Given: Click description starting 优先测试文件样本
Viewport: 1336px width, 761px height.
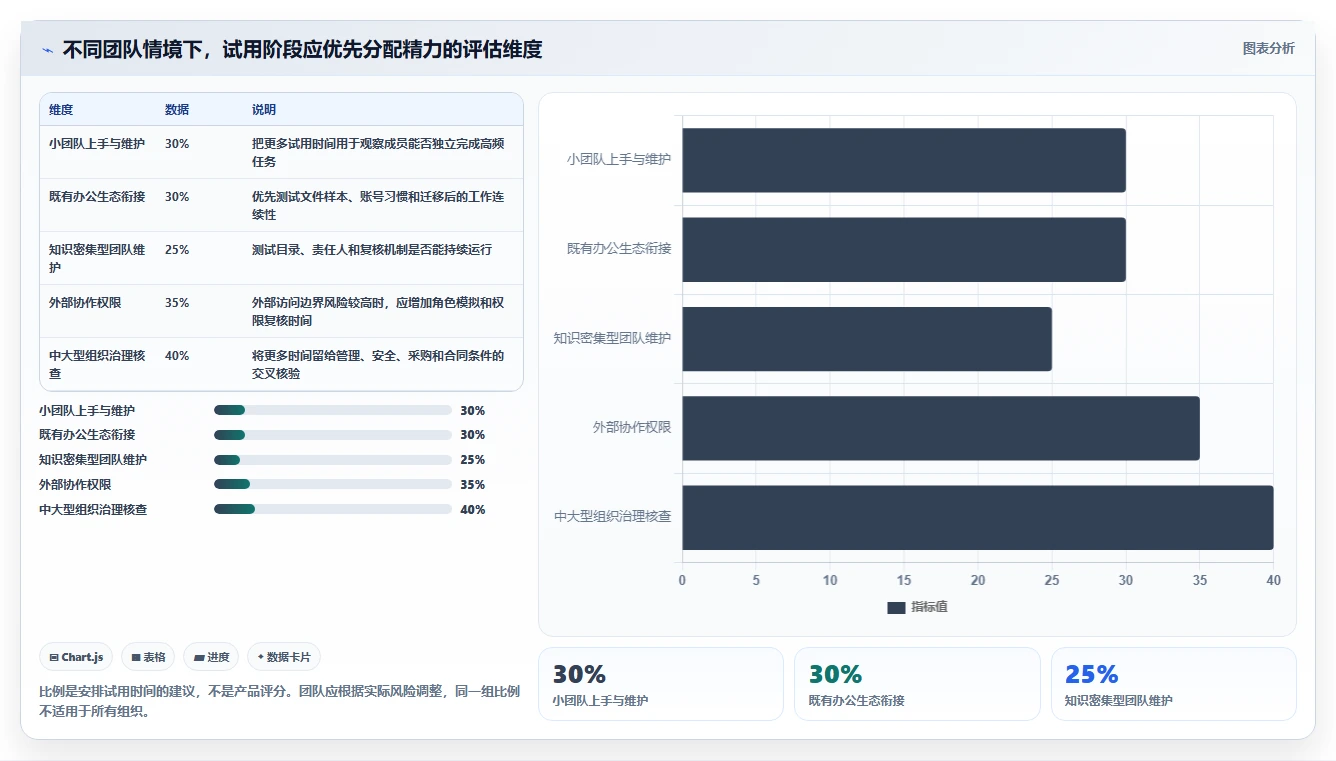Looking at the screenshot, I should pyautogui.click(x=379, y=206).
